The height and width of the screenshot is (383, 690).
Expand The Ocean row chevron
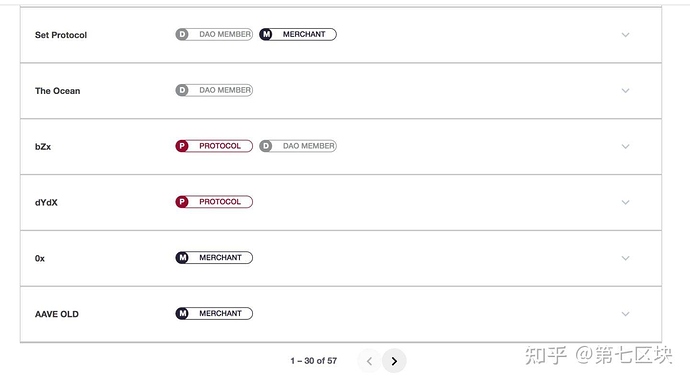click(x=625, y=91)
